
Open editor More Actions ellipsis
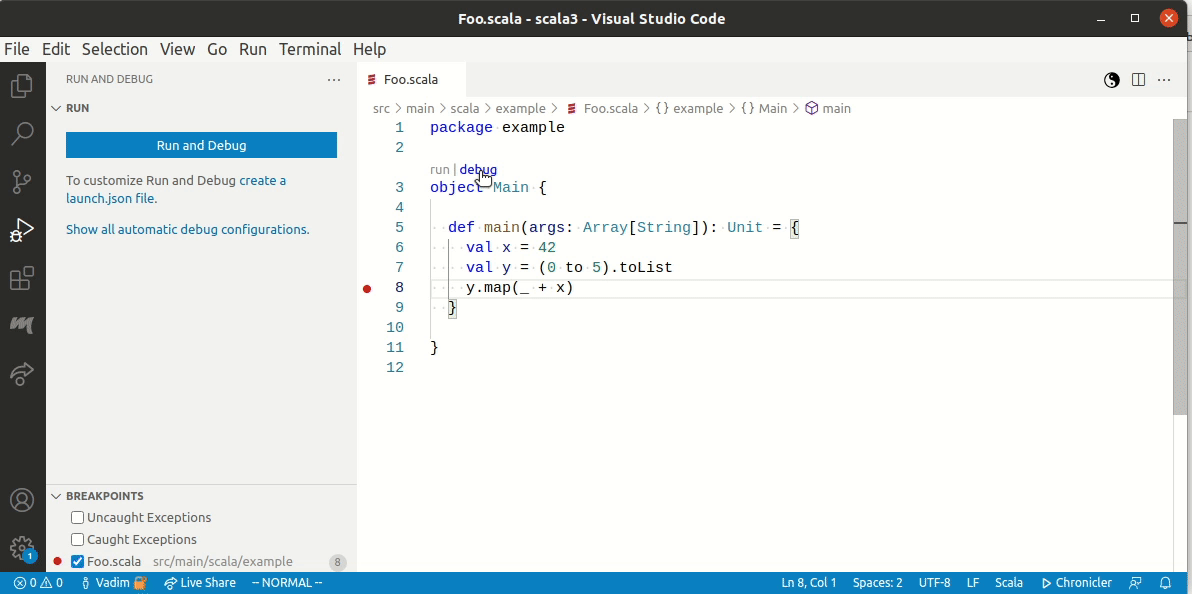click(x=1164, y=80)
